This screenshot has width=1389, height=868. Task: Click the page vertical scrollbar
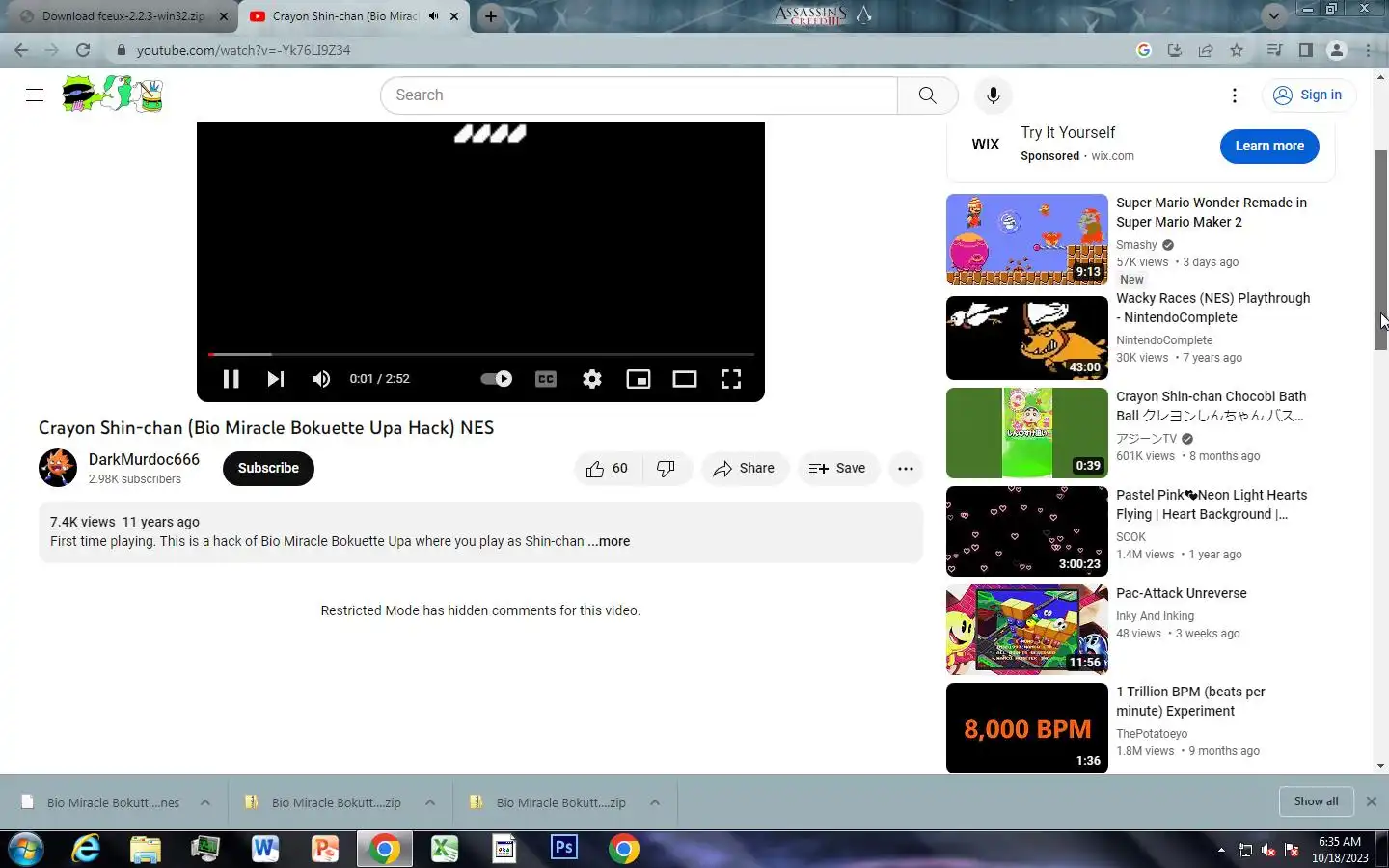coord(1381,251)
